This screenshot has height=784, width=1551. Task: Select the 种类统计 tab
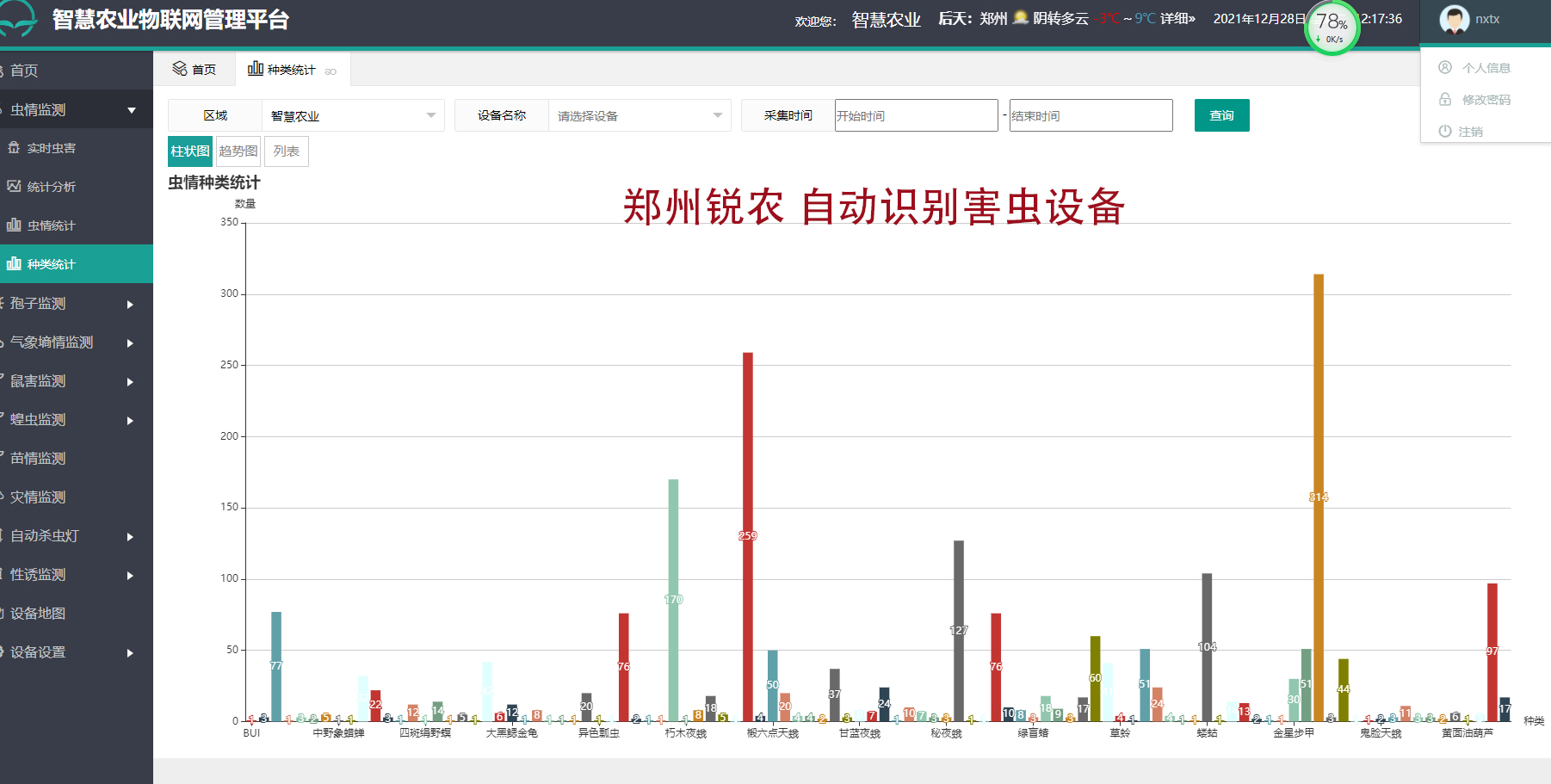click(x=293, y=69)
